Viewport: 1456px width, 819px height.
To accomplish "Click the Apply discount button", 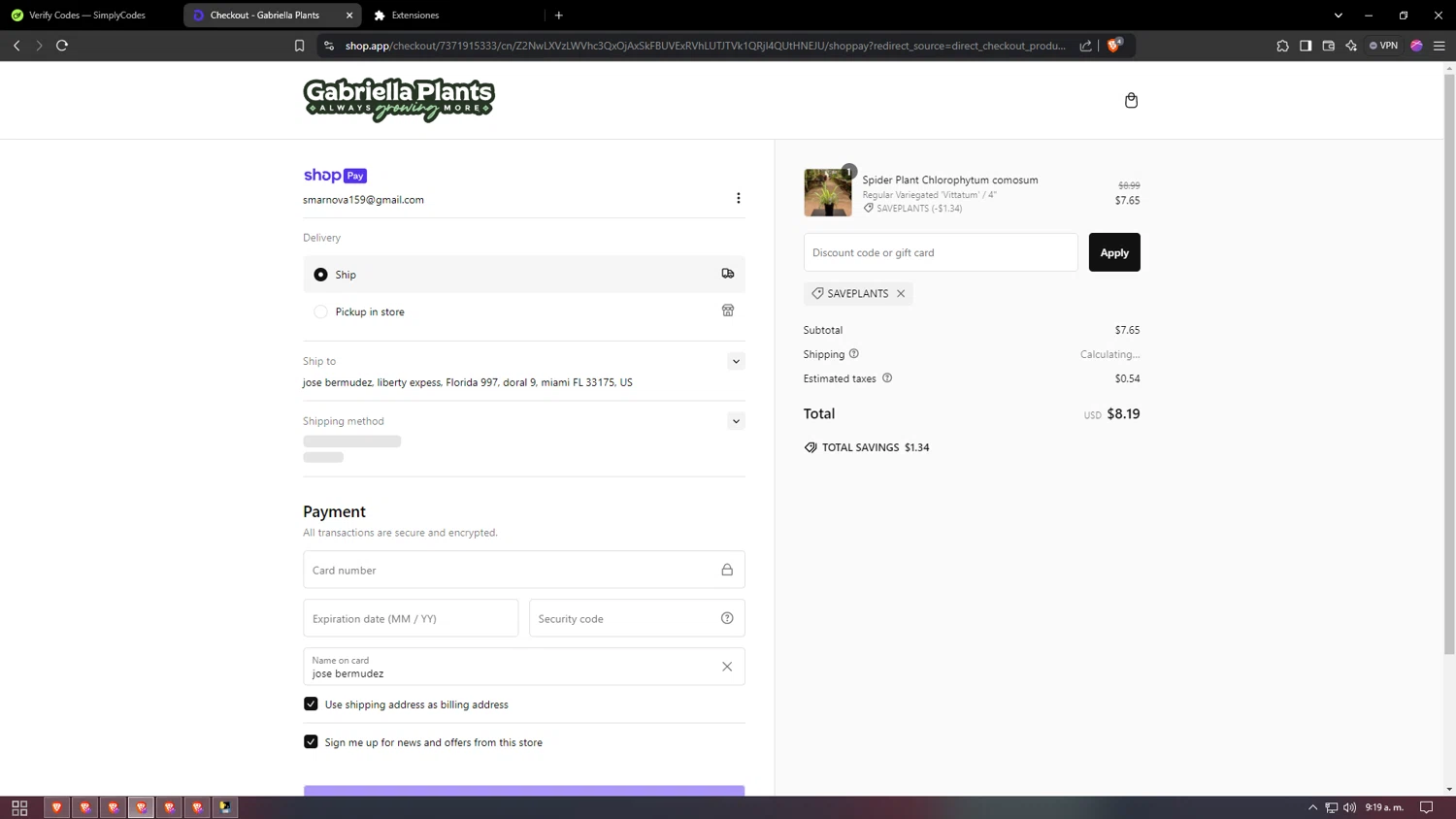I will point(1114,252).
